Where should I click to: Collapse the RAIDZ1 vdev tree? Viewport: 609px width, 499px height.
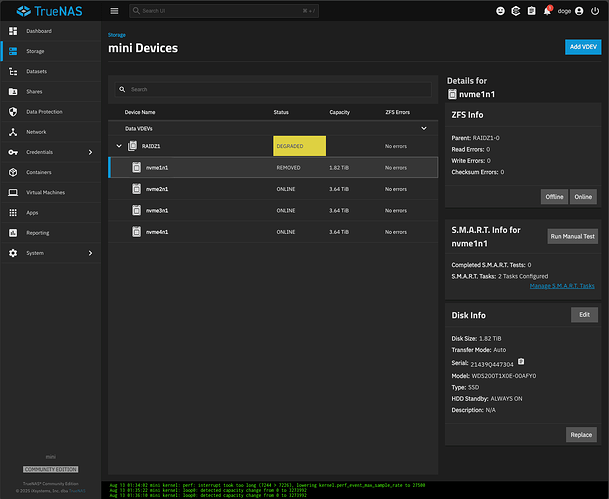[119, 146]
